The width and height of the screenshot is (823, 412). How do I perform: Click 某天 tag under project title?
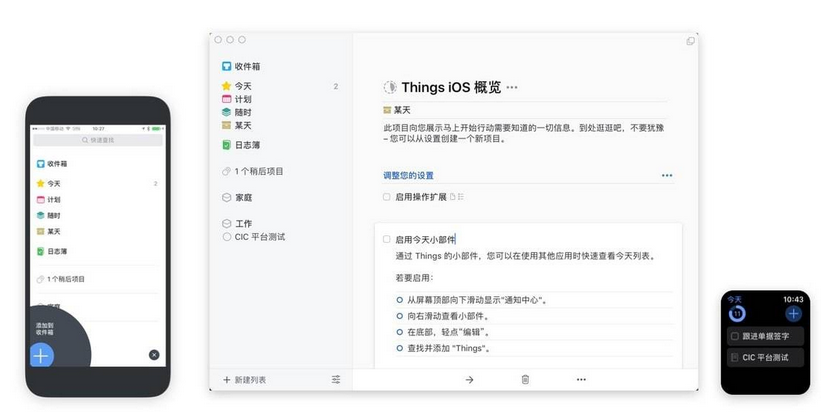397,110
